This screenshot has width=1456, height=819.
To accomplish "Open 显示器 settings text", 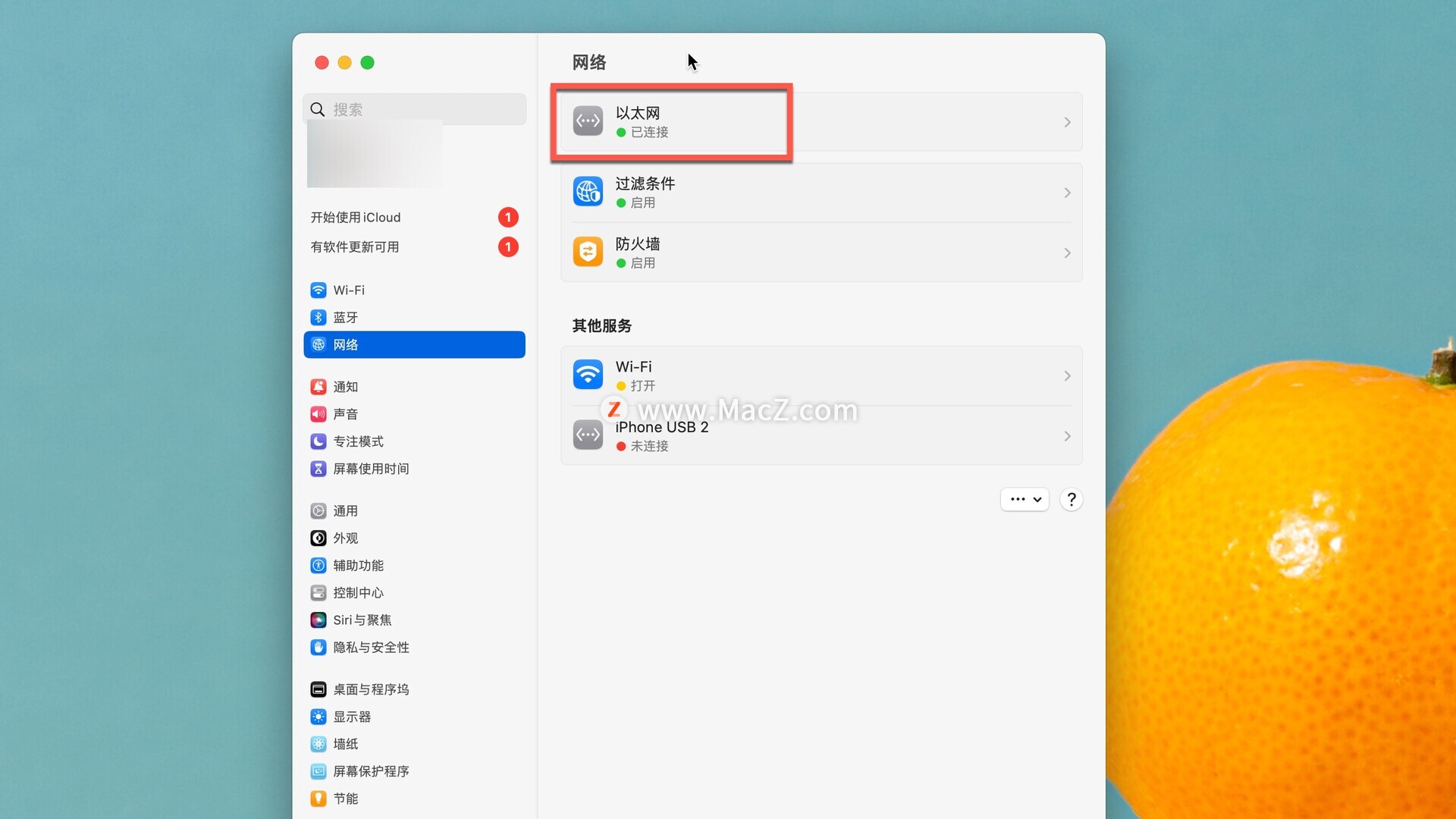I will (353, 717).
